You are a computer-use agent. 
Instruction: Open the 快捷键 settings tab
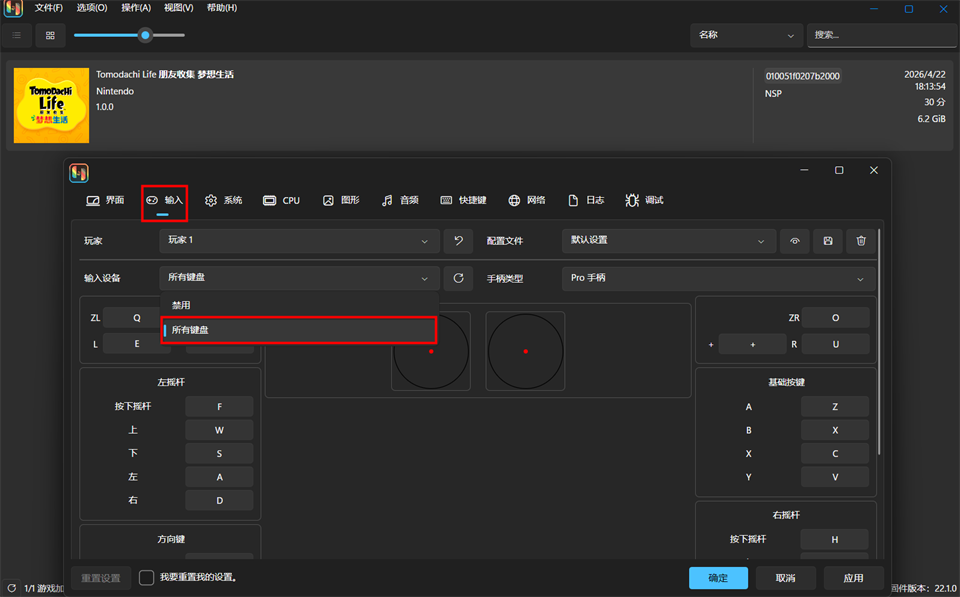tap(463, 200)
